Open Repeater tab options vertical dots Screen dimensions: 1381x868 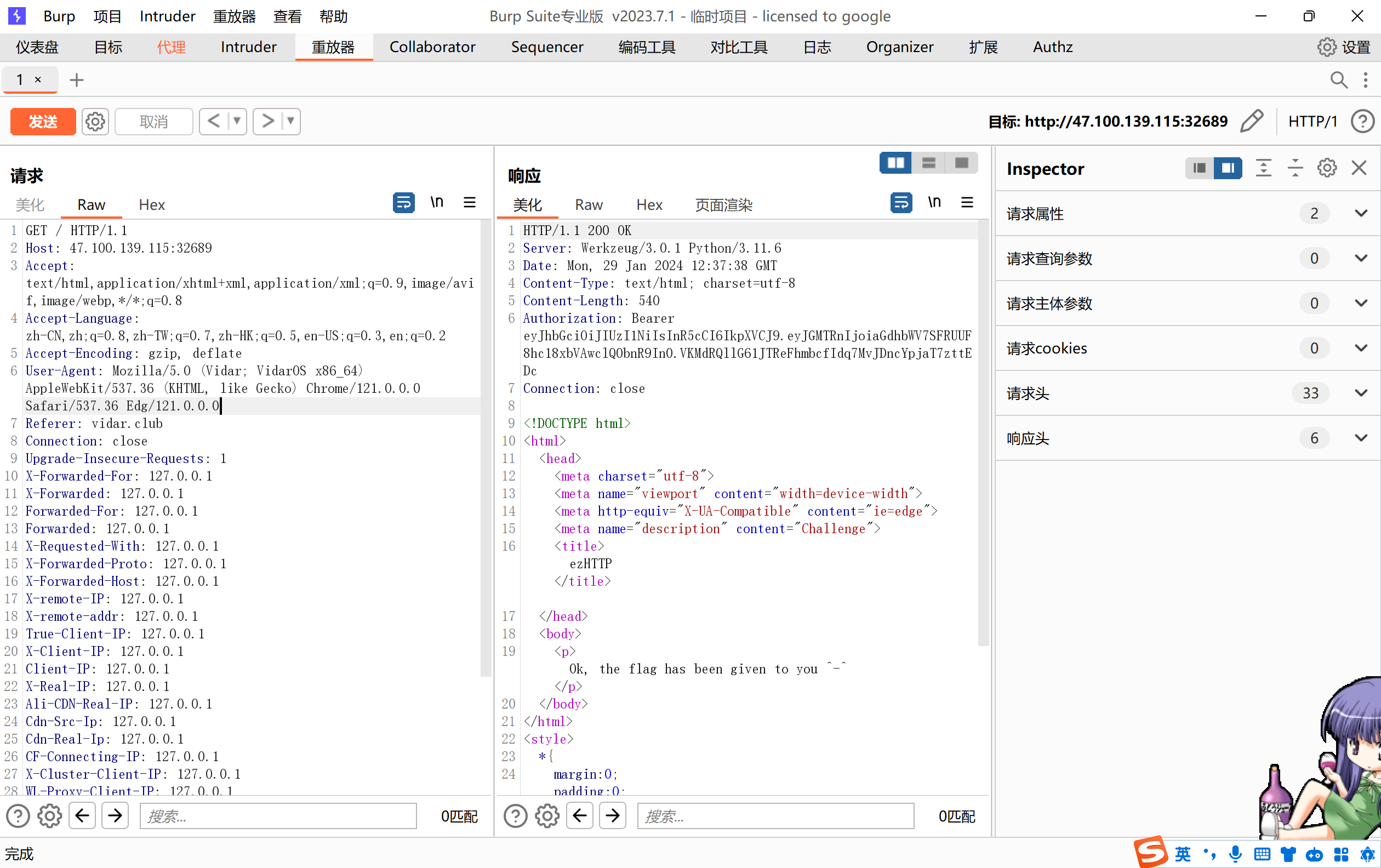[x=1366, y=79]
